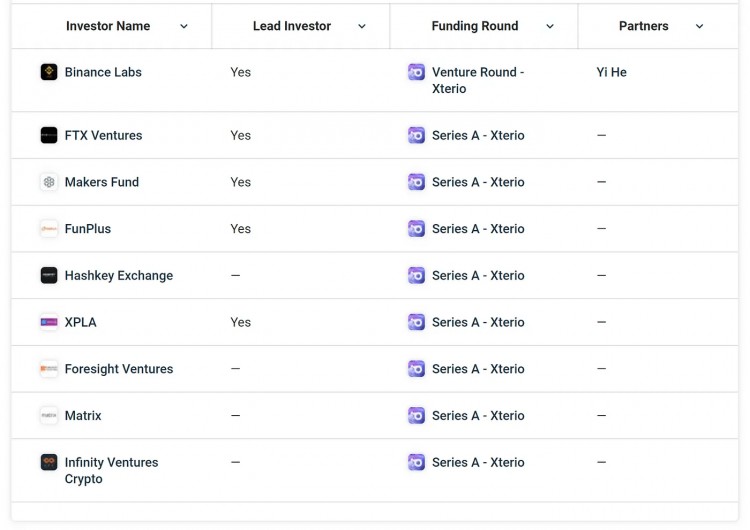Screen dimensions: 750x530
Task: Click the Makers Fund logo icon
Action: [x=49, y=182]
